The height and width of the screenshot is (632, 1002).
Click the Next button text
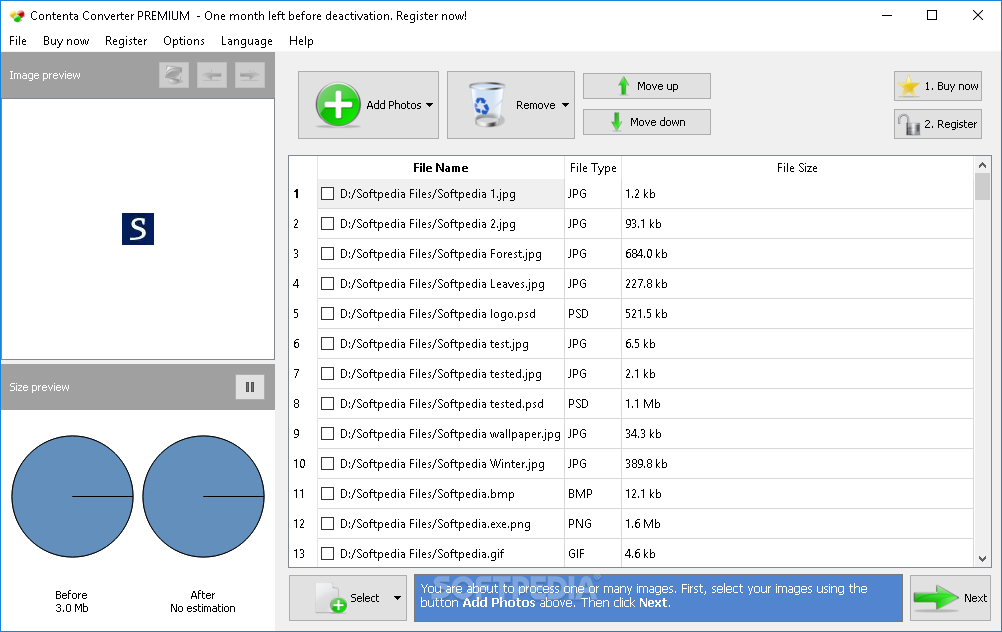click(x=975, y=598)
